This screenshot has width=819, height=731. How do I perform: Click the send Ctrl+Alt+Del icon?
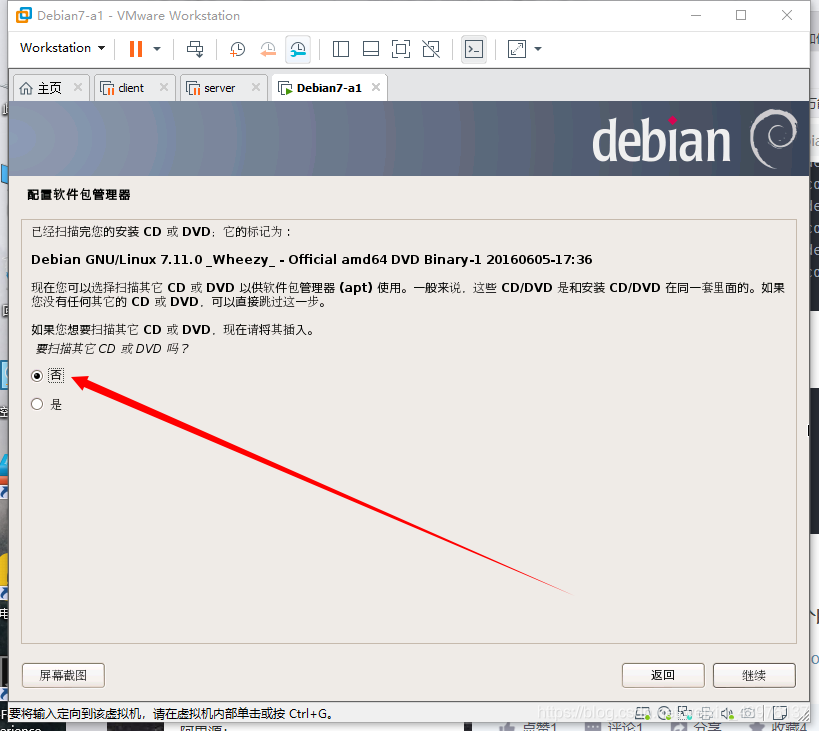tap(195, 49)
